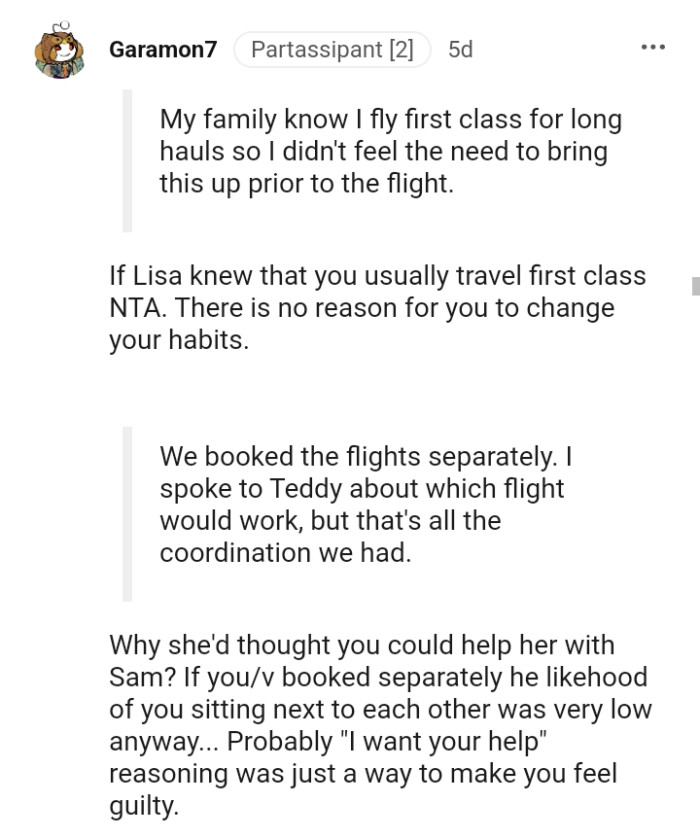Image resolution: width=700 pixels, height=838 pixels.
Task: Click the 5d comment timestamp
Action: [x=461, y=49]
